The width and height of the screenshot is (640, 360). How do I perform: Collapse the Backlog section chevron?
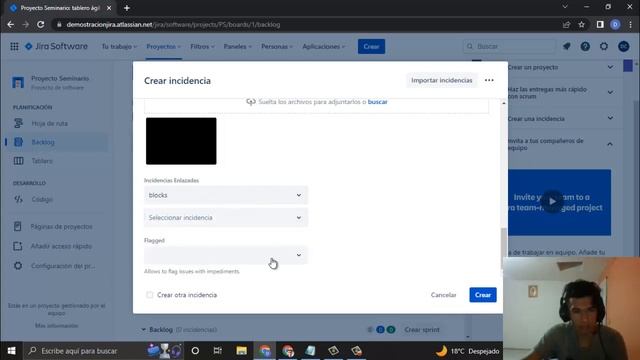pyautogui.click(x=143, y=329)
